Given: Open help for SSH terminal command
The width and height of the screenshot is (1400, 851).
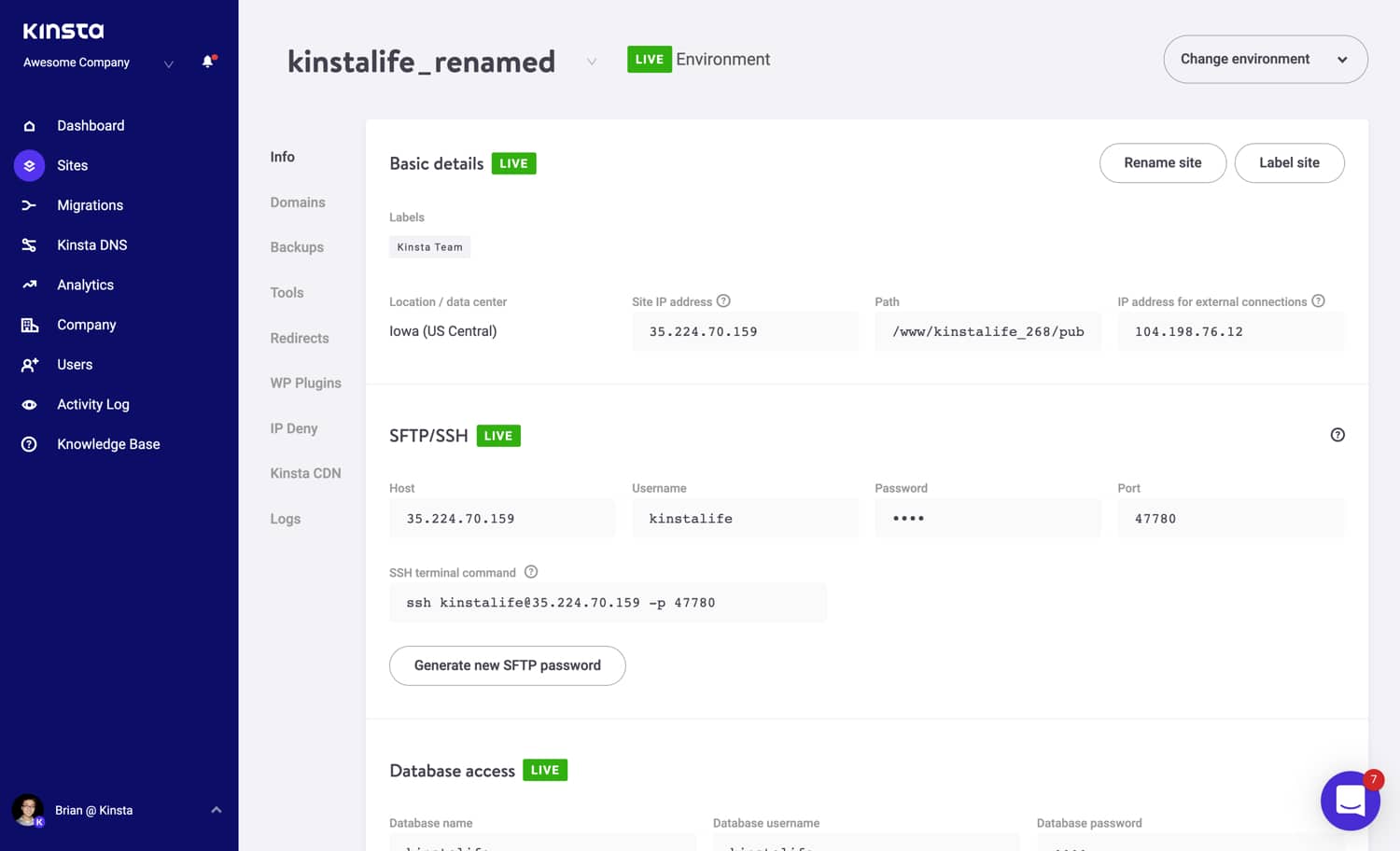Looking at the screenshot, I should click(531, 572).
